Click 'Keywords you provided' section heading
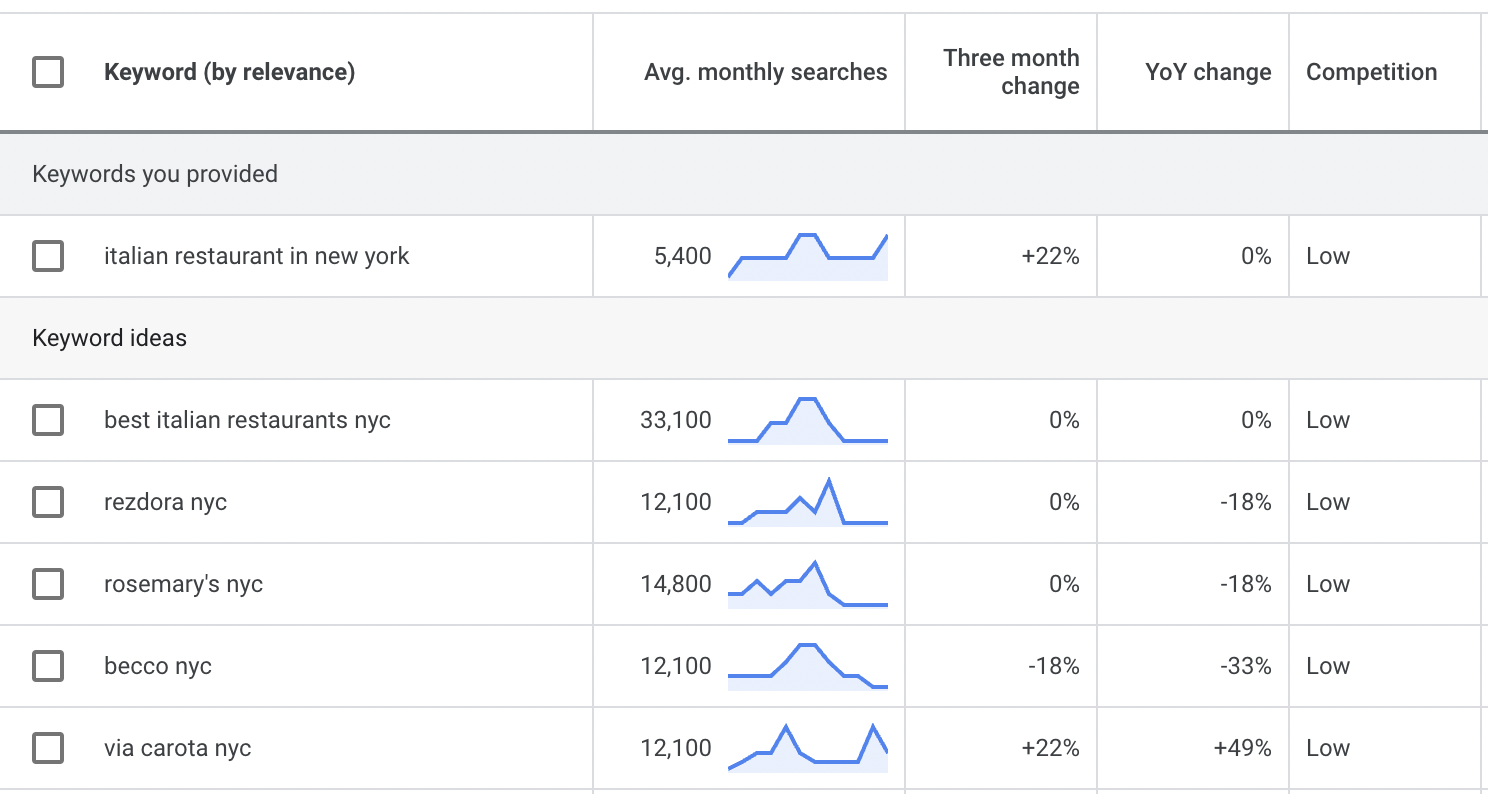Image resolution: width=1488 pixels, height=794 pixels. (155, 174)
